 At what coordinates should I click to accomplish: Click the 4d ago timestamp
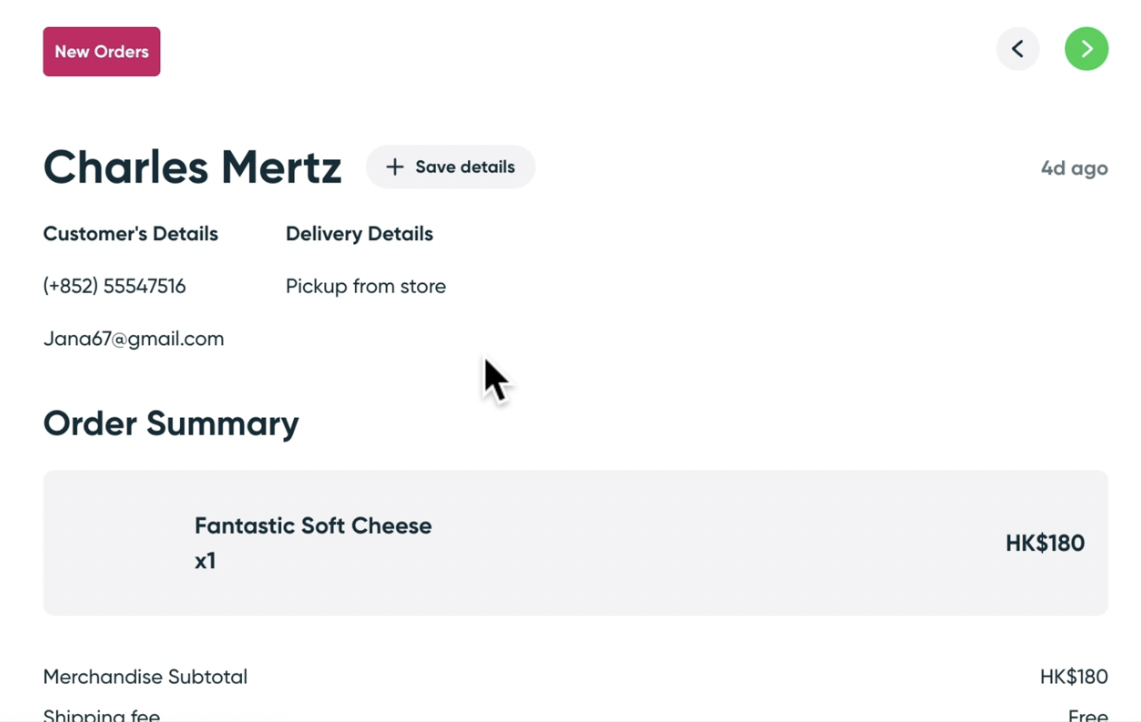[x=1073, y=168]
